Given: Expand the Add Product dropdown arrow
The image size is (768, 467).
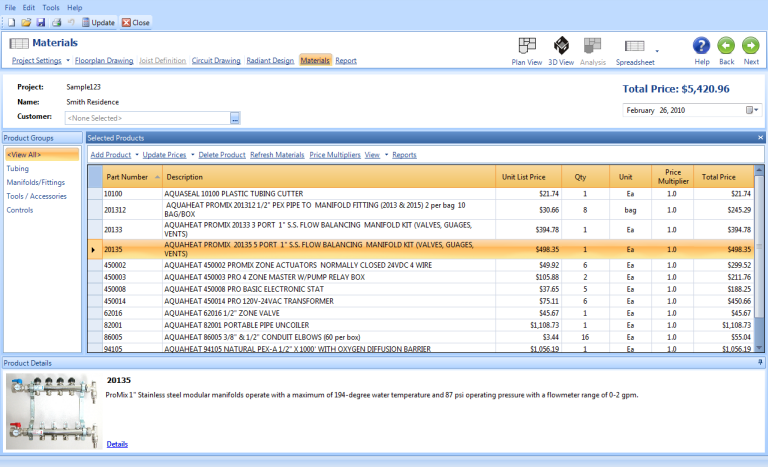Looking at the screenshot, I should tap(137, 155).
